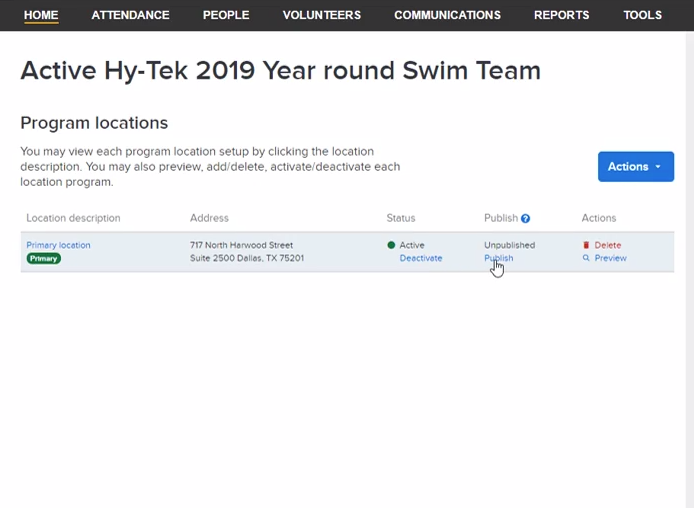
Task: Click the Publish column header text
Action: click(501, 218)
